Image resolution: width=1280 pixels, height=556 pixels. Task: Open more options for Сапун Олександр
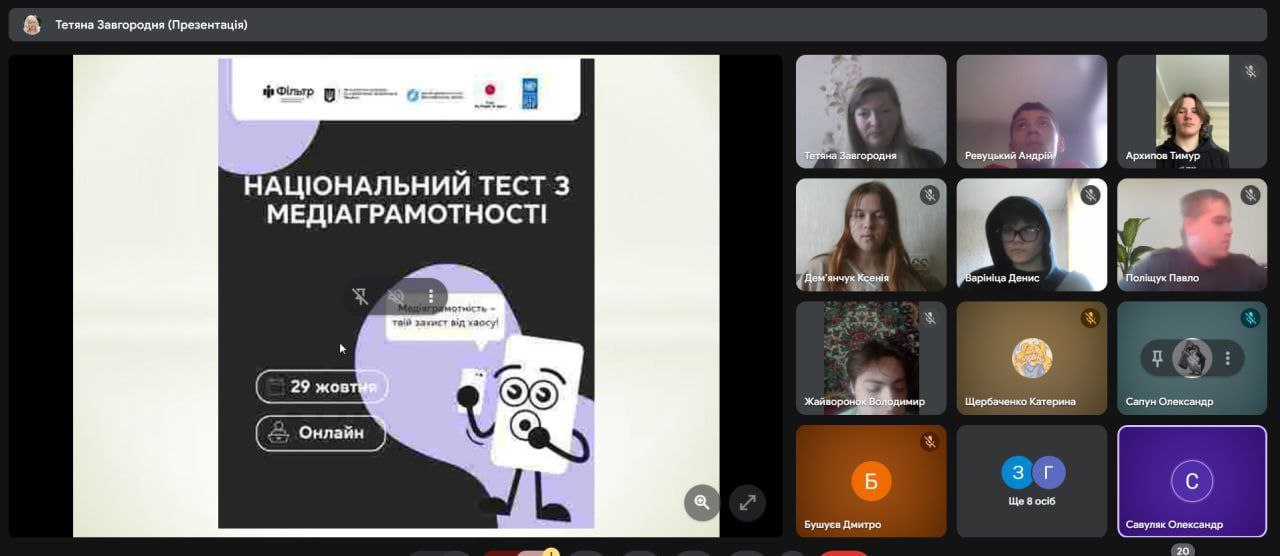(1227, 358)
